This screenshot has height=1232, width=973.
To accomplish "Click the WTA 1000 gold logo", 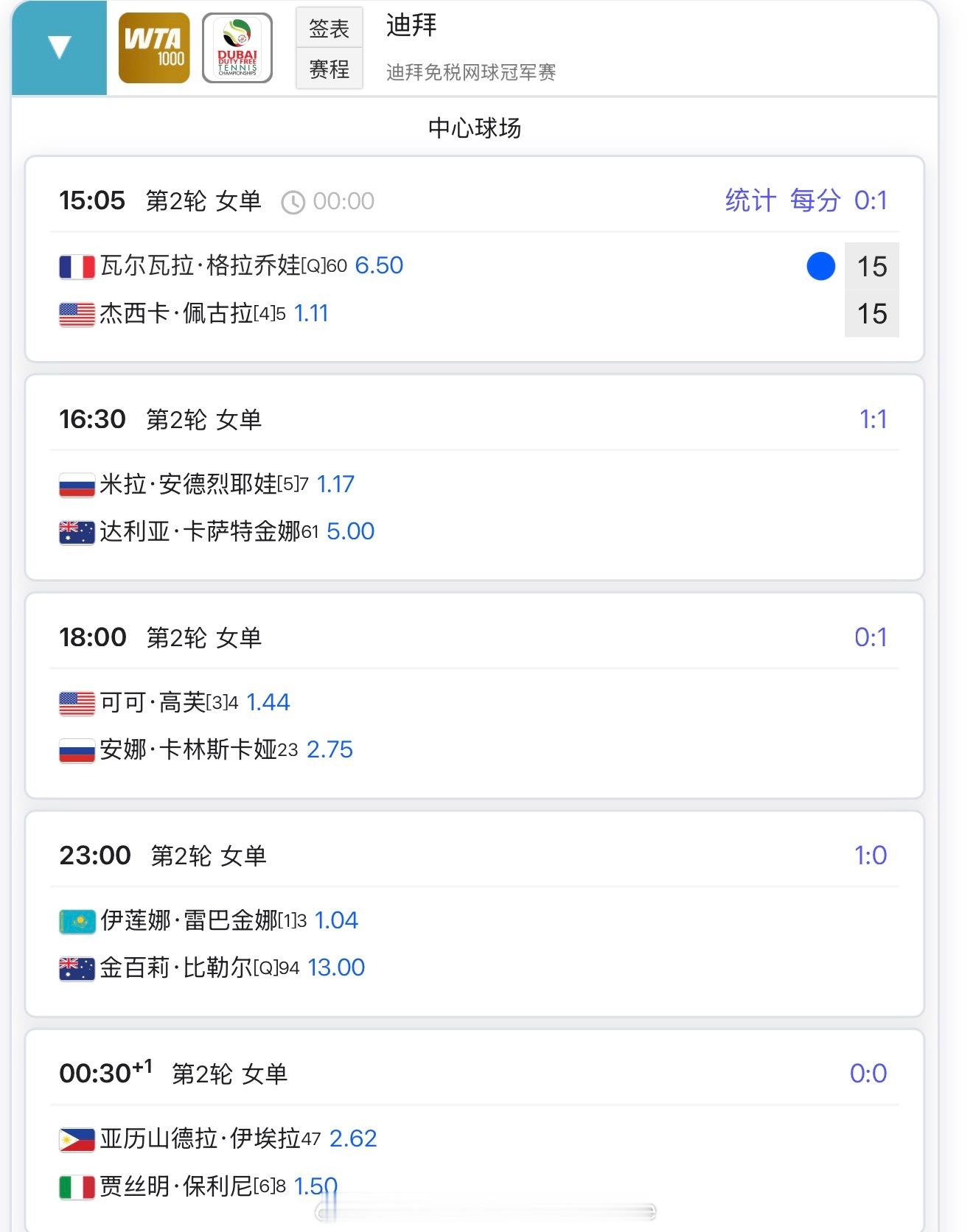I will (154, 48).
